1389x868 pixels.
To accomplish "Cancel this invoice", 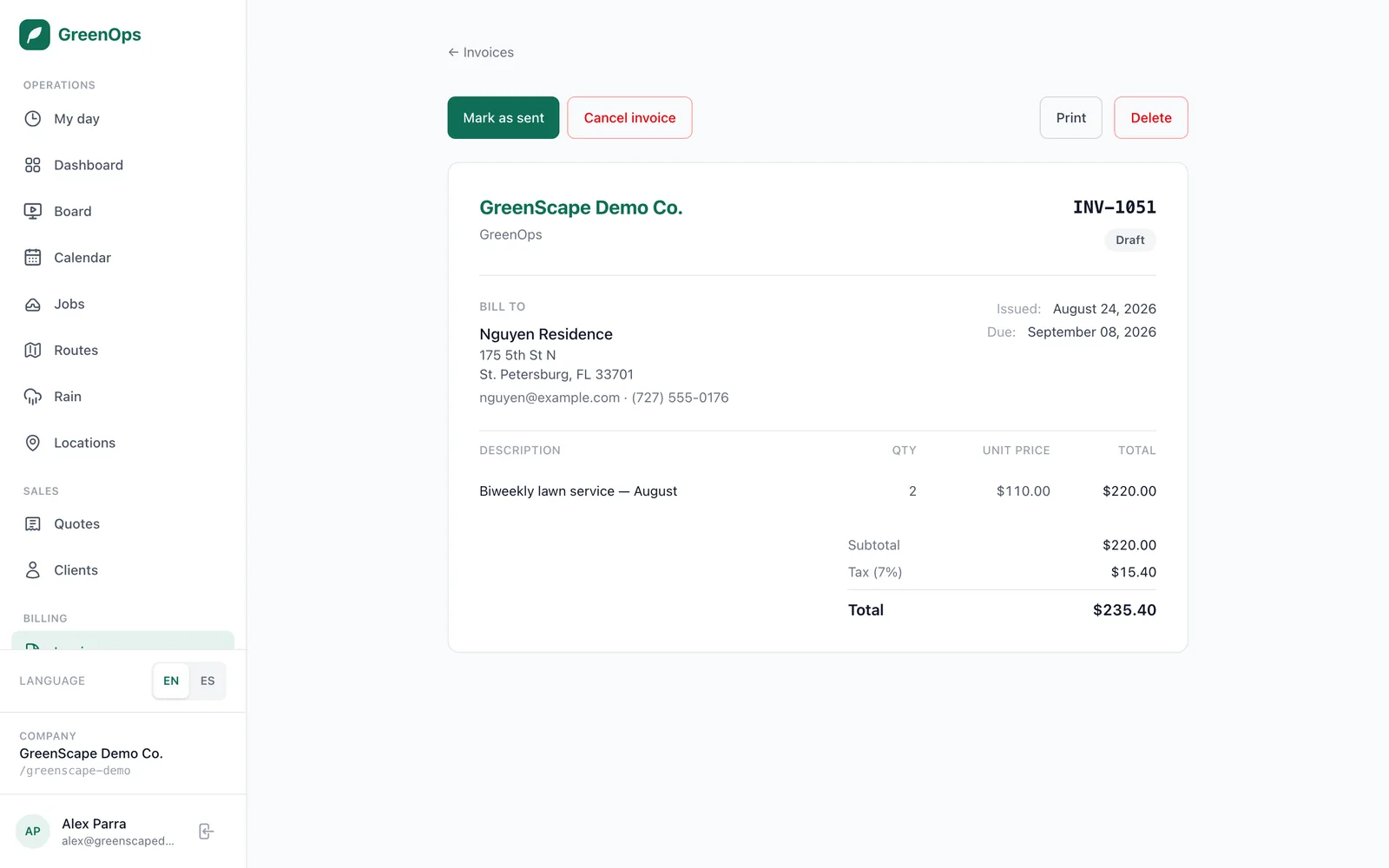I will [x=629, y=117].
